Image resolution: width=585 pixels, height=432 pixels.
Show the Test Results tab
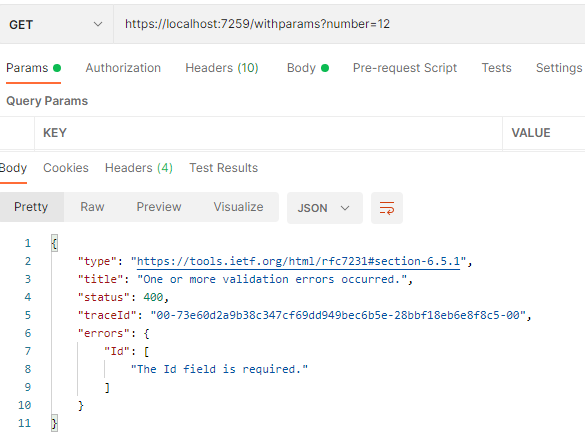(x=223, y=168)
